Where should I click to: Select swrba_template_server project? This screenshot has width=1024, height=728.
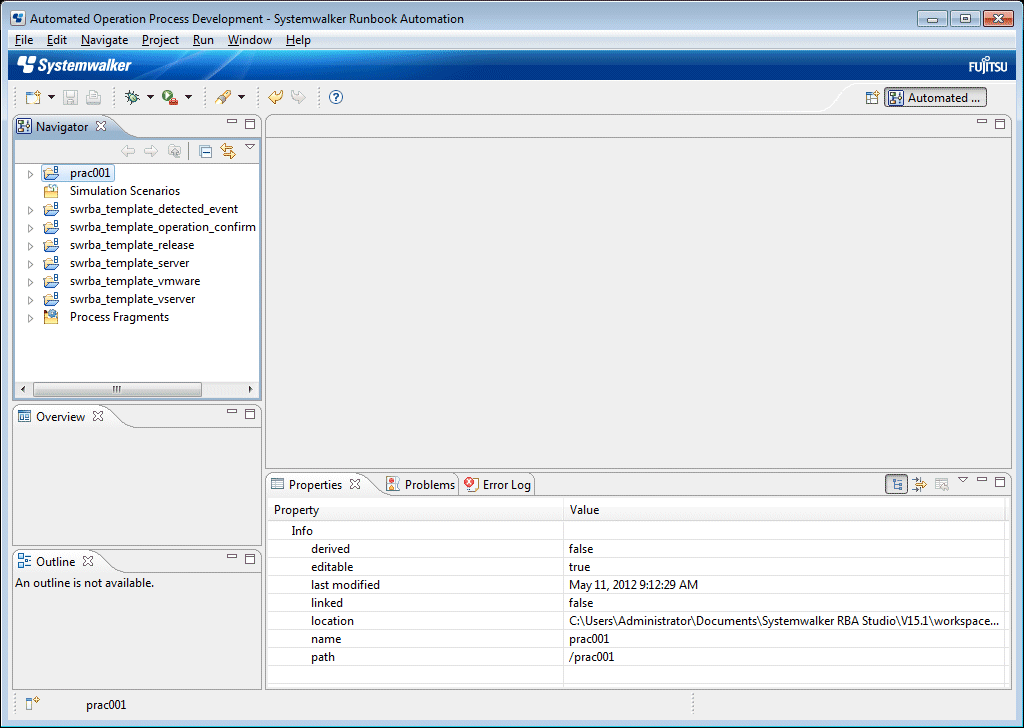[x=129, y=263]
